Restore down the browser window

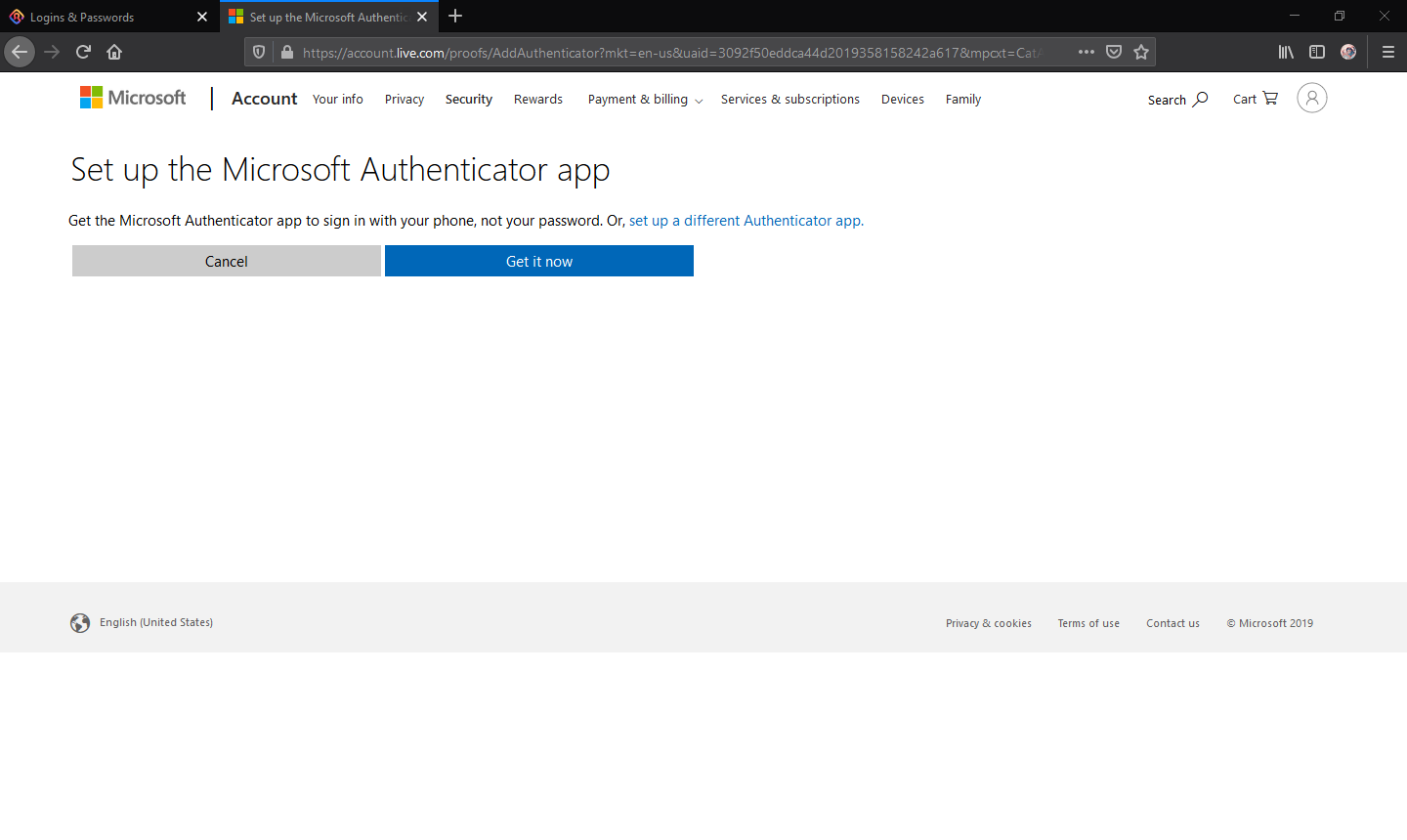[x=1340, y=16]
